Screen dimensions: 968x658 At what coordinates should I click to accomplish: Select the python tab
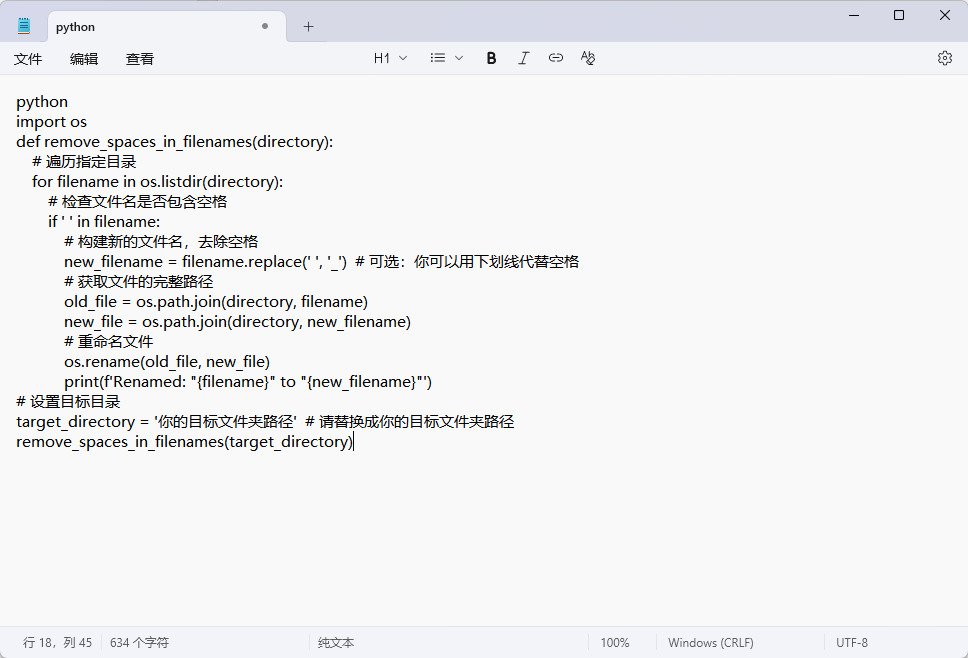click(x=150, y=27)
